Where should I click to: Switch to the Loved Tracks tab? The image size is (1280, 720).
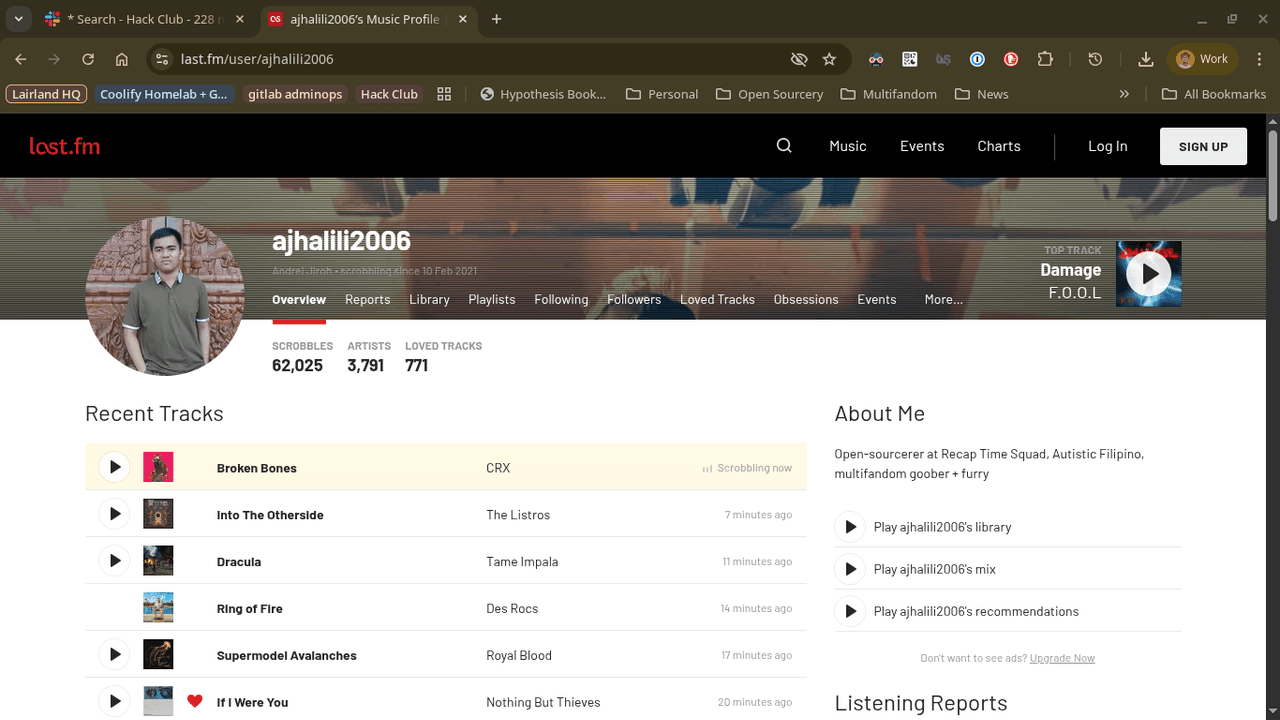click(x=717, y=299)
